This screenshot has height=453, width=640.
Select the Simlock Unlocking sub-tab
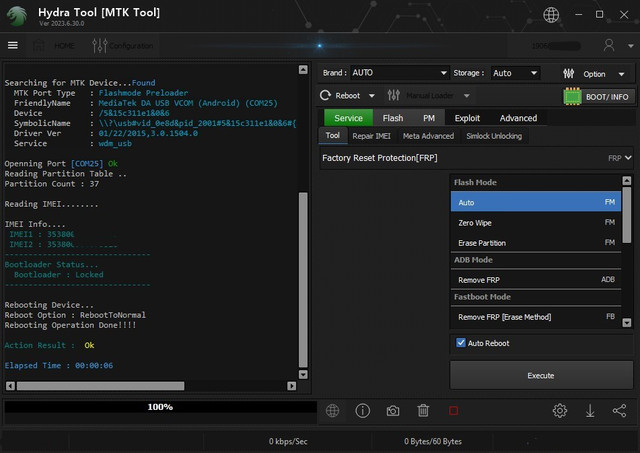(493, 136)
